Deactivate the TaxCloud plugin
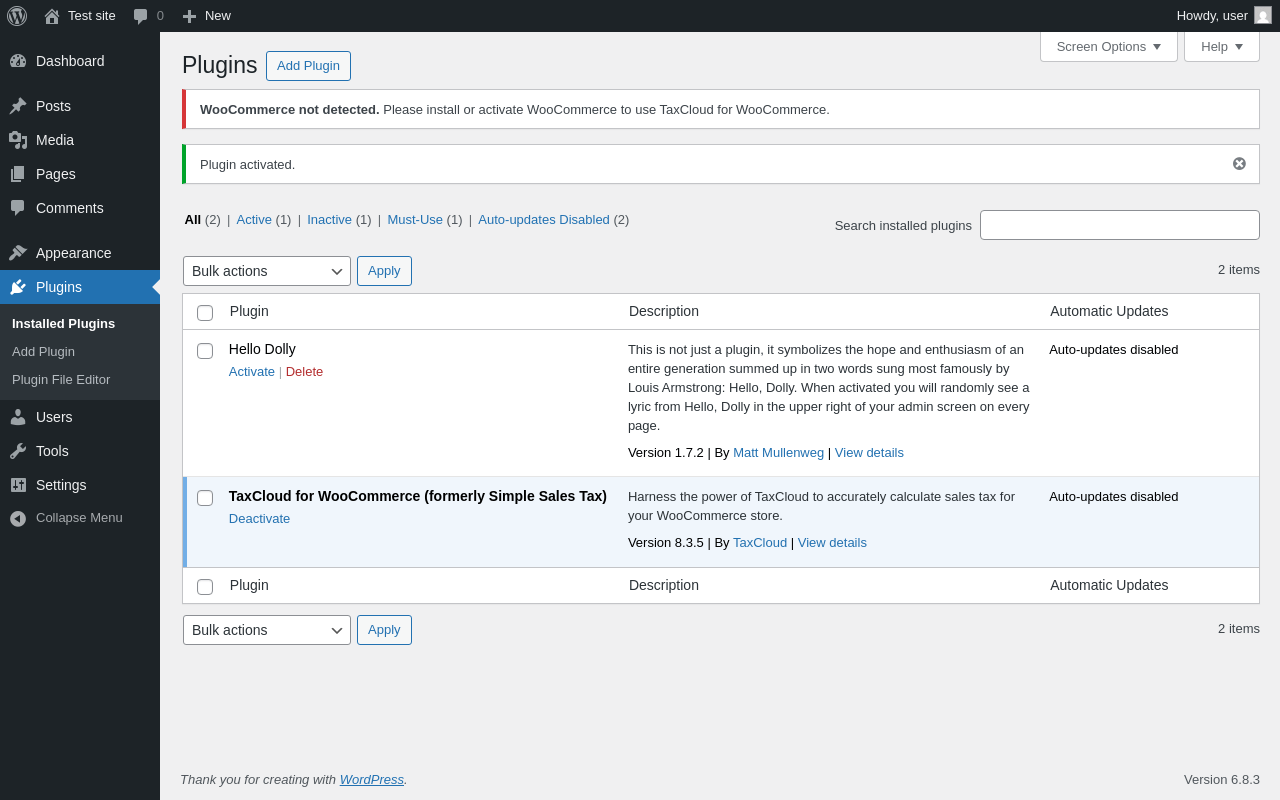The image size is (1280, 800). point(259,519)
